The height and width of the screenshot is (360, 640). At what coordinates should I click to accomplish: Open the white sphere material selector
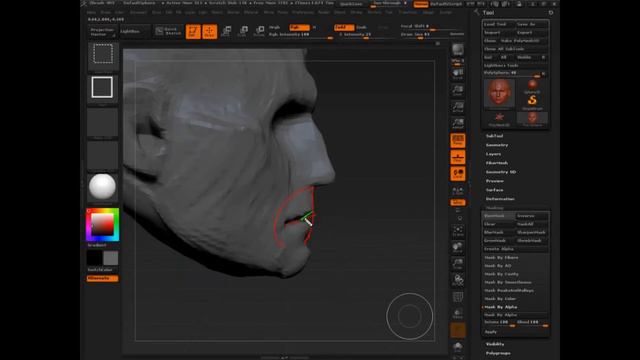(x=102, y=187)
